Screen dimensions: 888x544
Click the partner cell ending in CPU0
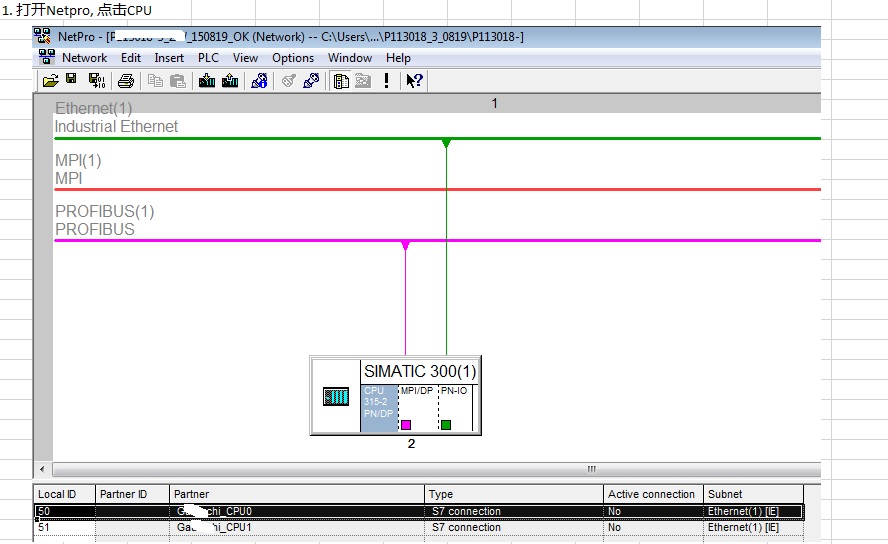pyautogui.click(x=297, y=511)
